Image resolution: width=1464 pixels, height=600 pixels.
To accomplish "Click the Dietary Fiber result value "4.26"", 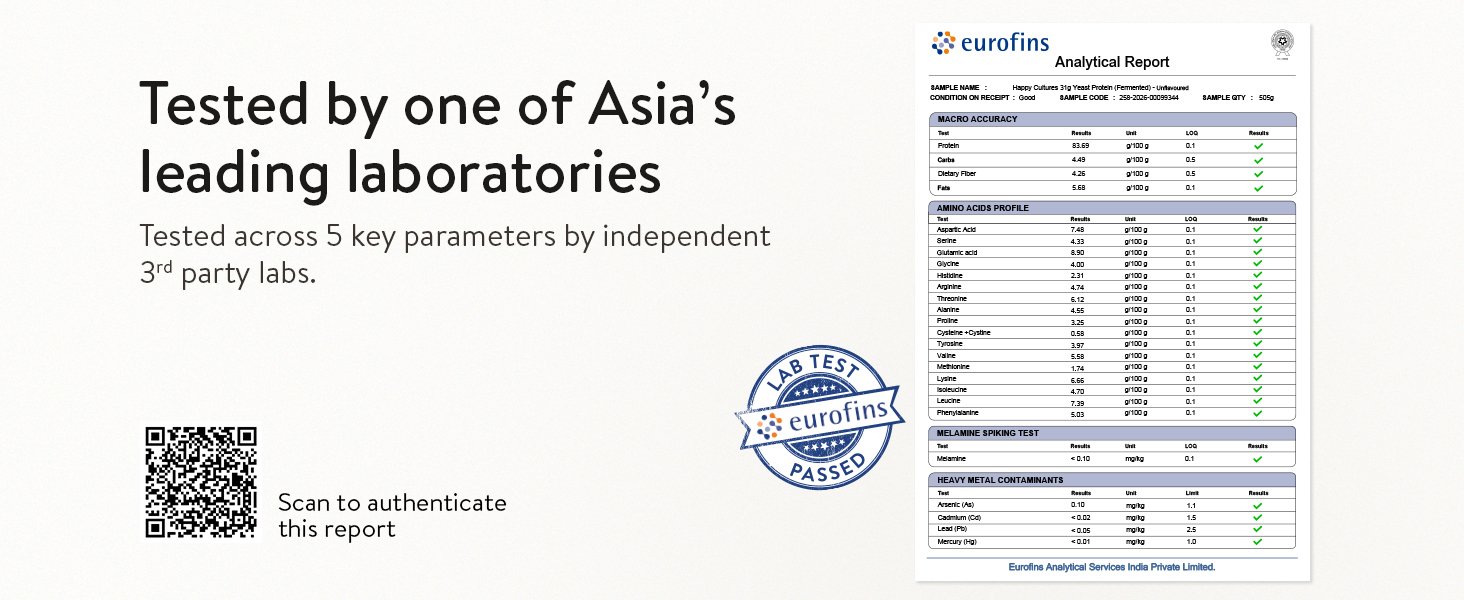I will tap(1078, 174).
